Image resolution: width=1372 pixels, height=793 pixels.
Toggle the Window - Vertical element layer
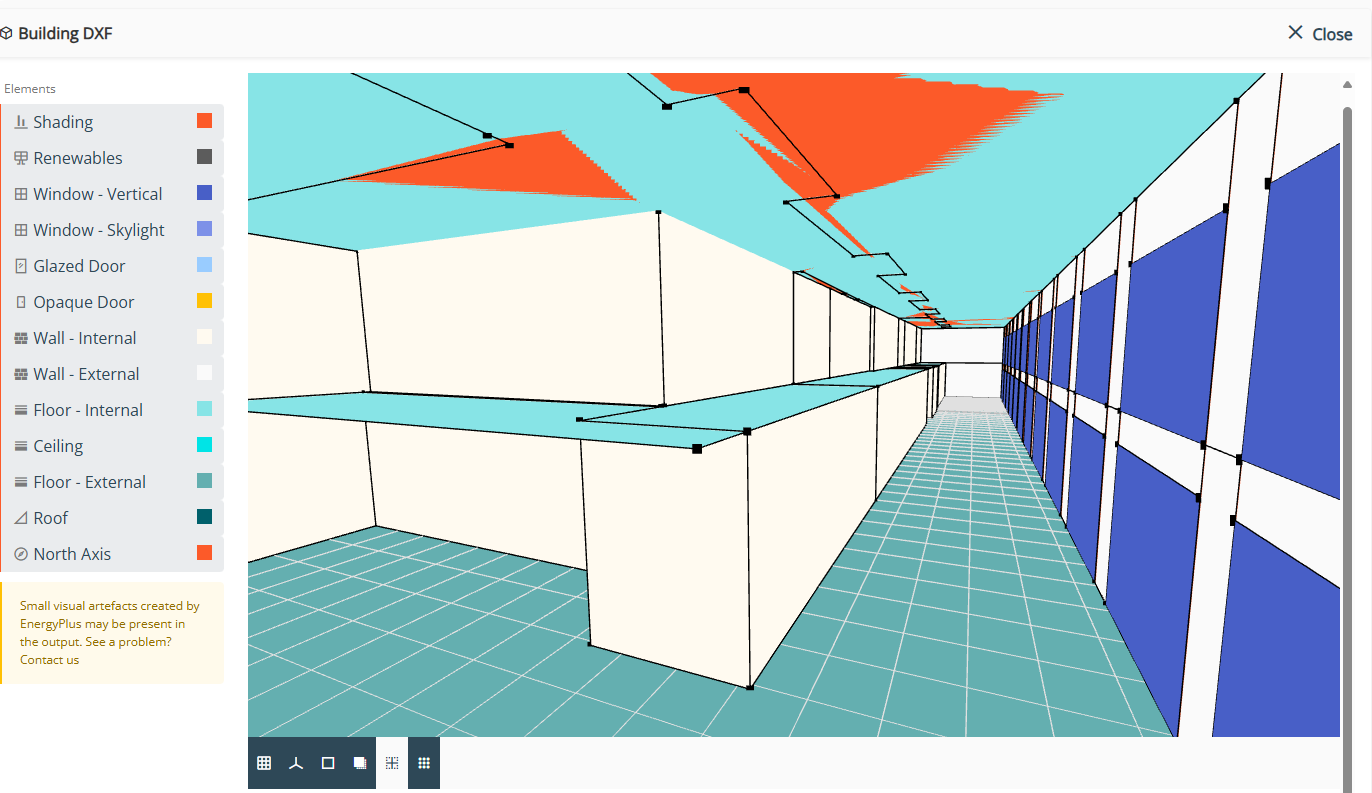coord(97,194)
